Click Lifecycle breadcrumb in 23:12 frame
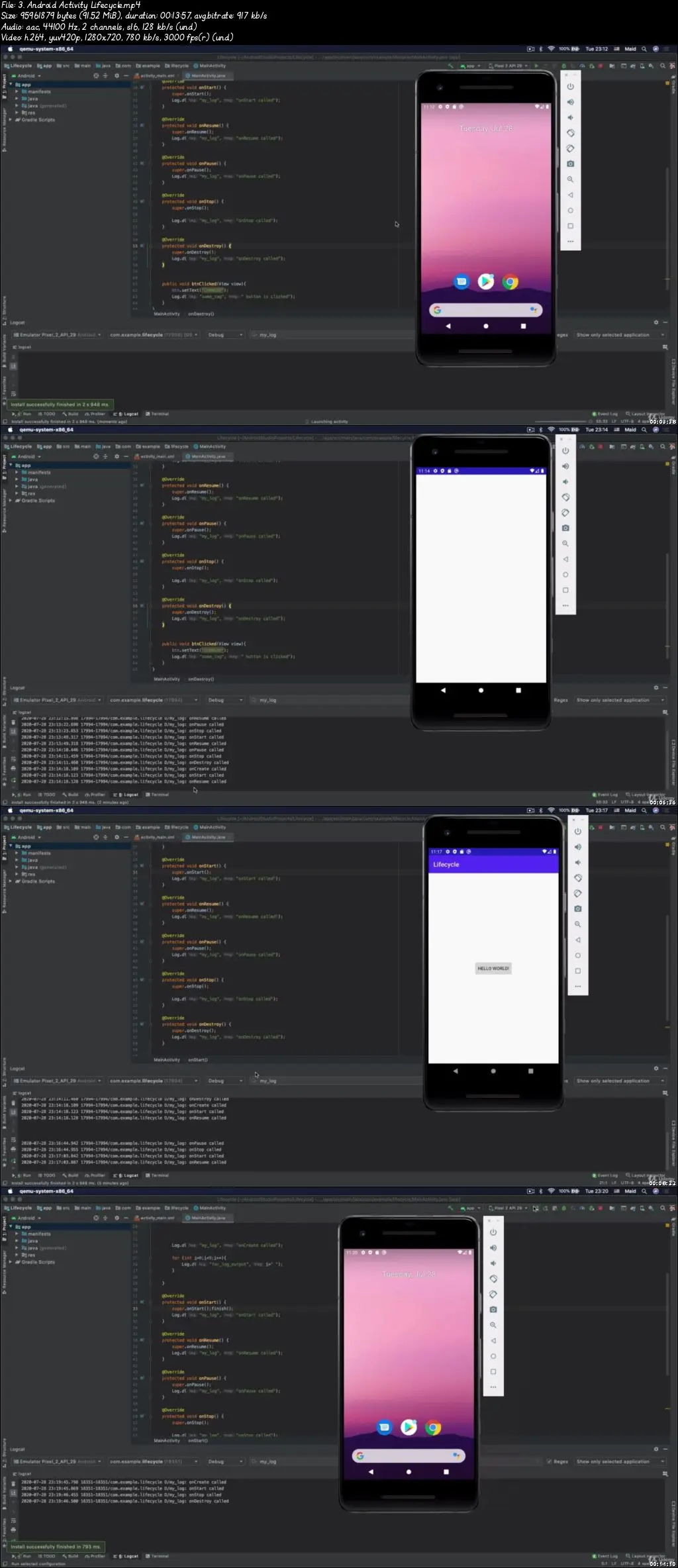The height and width of the screenshot is (1568, 678). (18, 66)
